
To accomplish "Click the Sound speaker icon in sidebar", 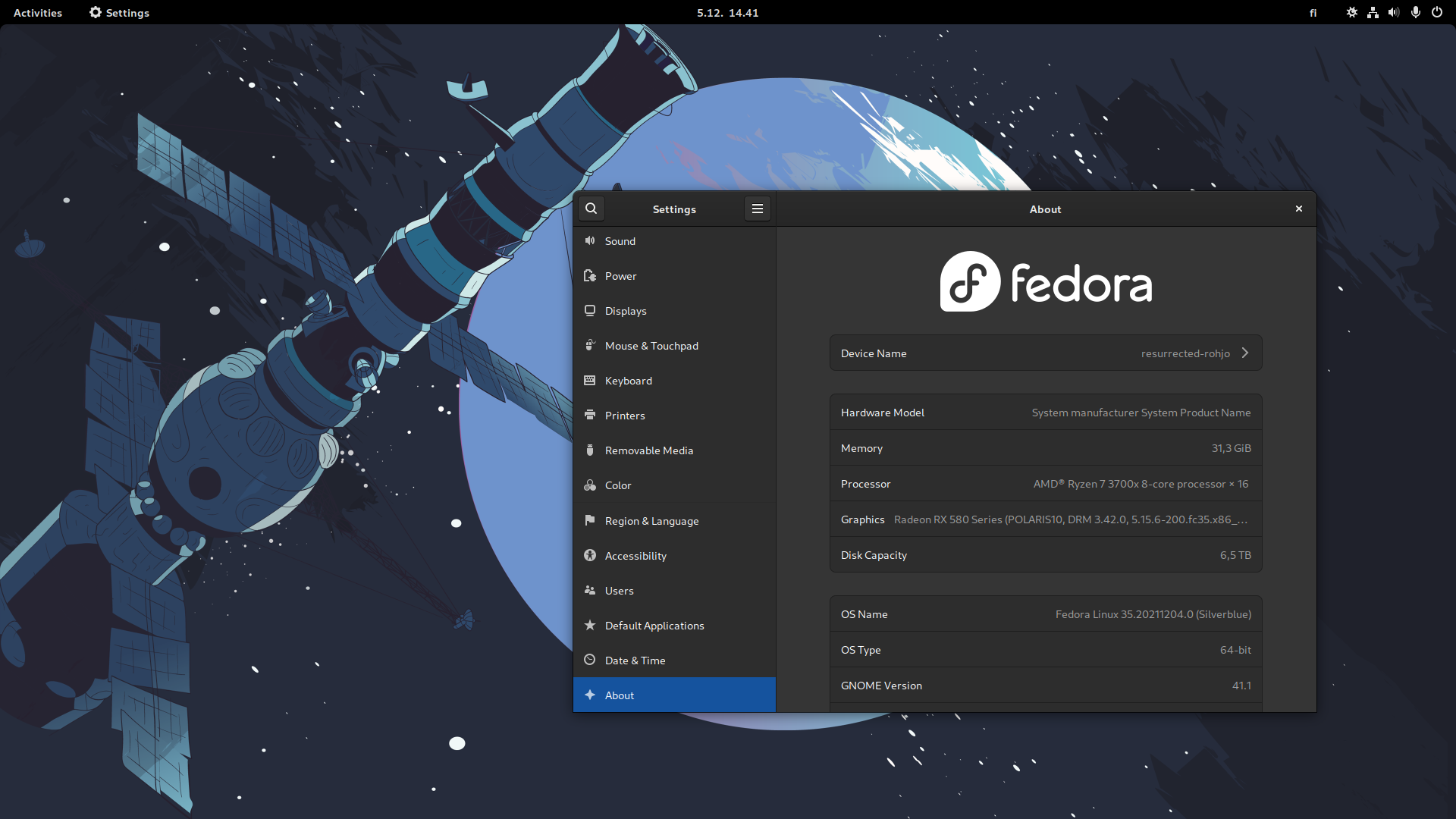I will (x=590, y=240).
